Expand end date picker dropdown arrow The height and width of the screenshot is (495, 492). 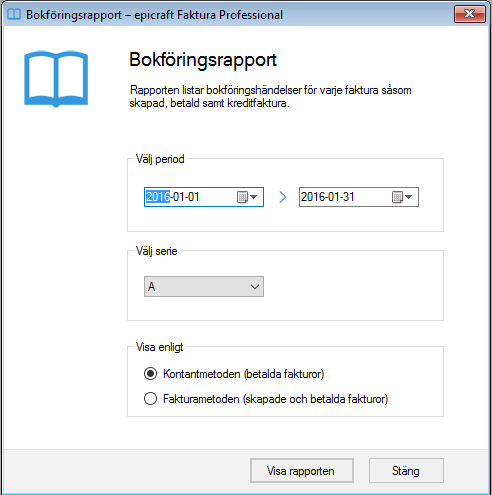[409, 197]
